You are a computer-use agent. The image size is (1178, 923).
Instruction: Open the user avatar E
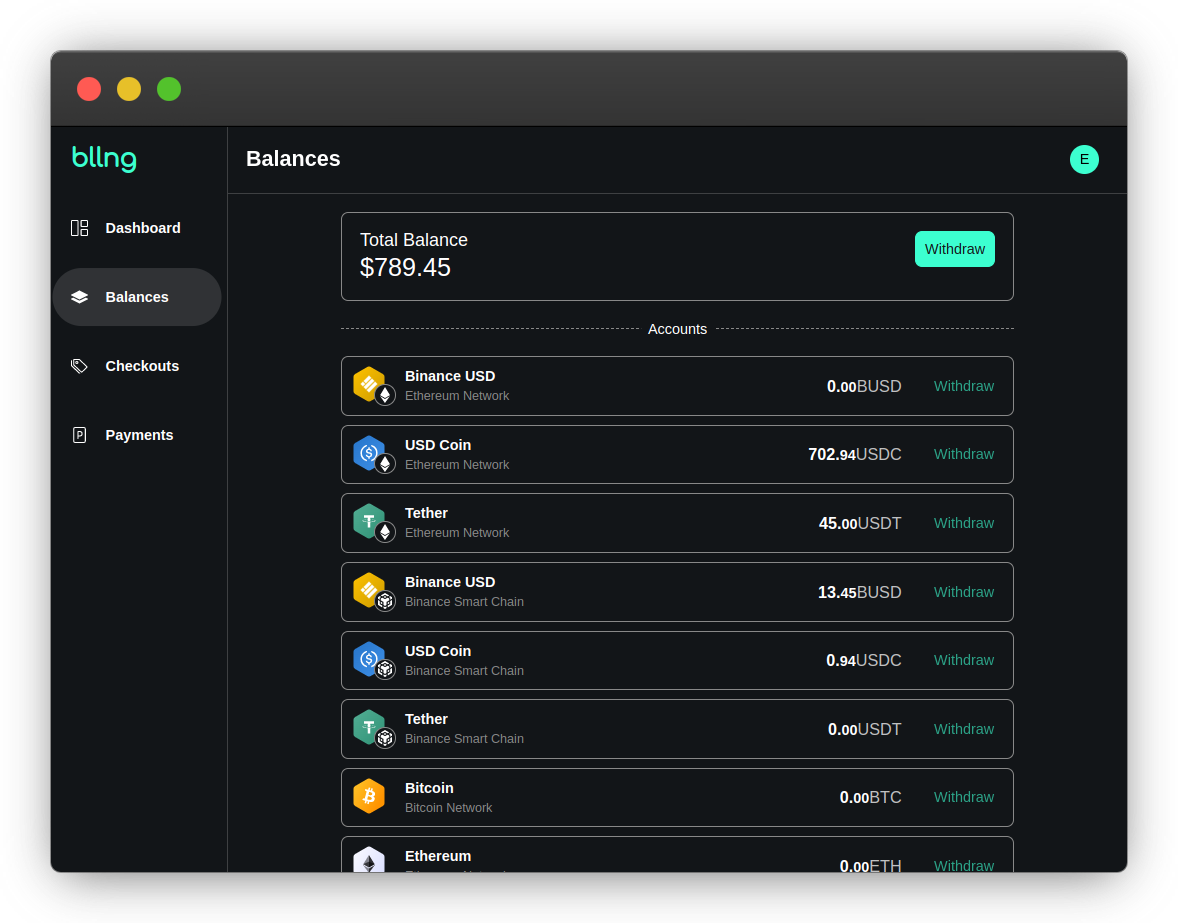click(1084, 159)
